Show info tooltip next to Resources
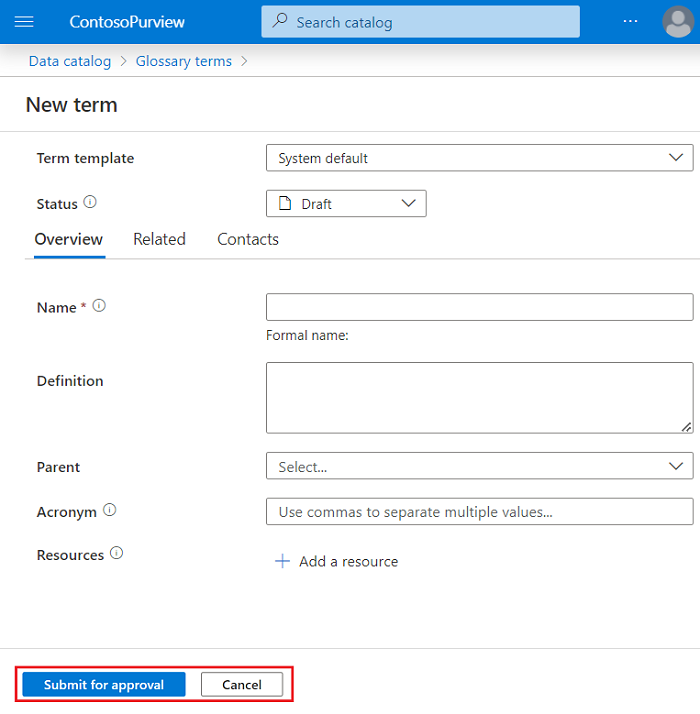This screenshot has height=714, width=700. (117, 553)
